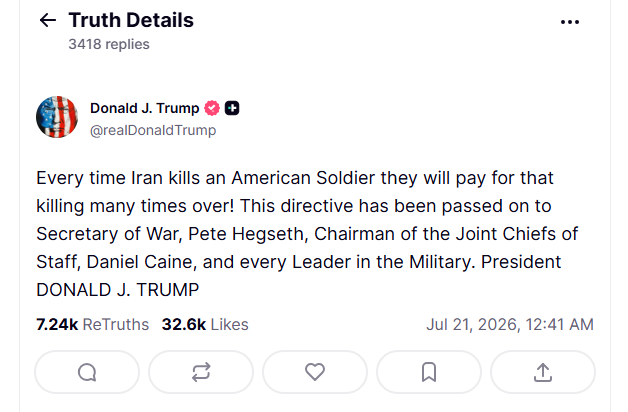The image size is (628, 412).
Task: Click the DONALD J. TRUMP signature text
Action: coord(118,289)
